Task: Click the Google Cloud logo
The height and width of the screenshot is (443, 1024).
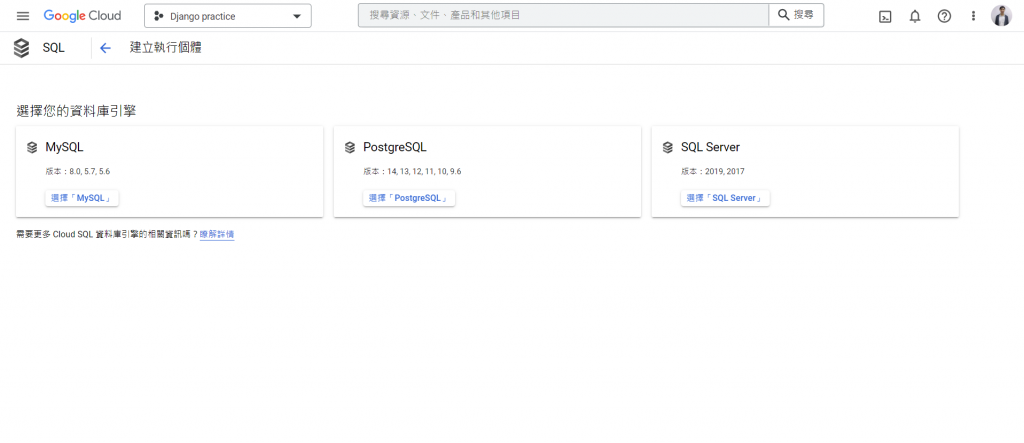Action: coord(82,16)
